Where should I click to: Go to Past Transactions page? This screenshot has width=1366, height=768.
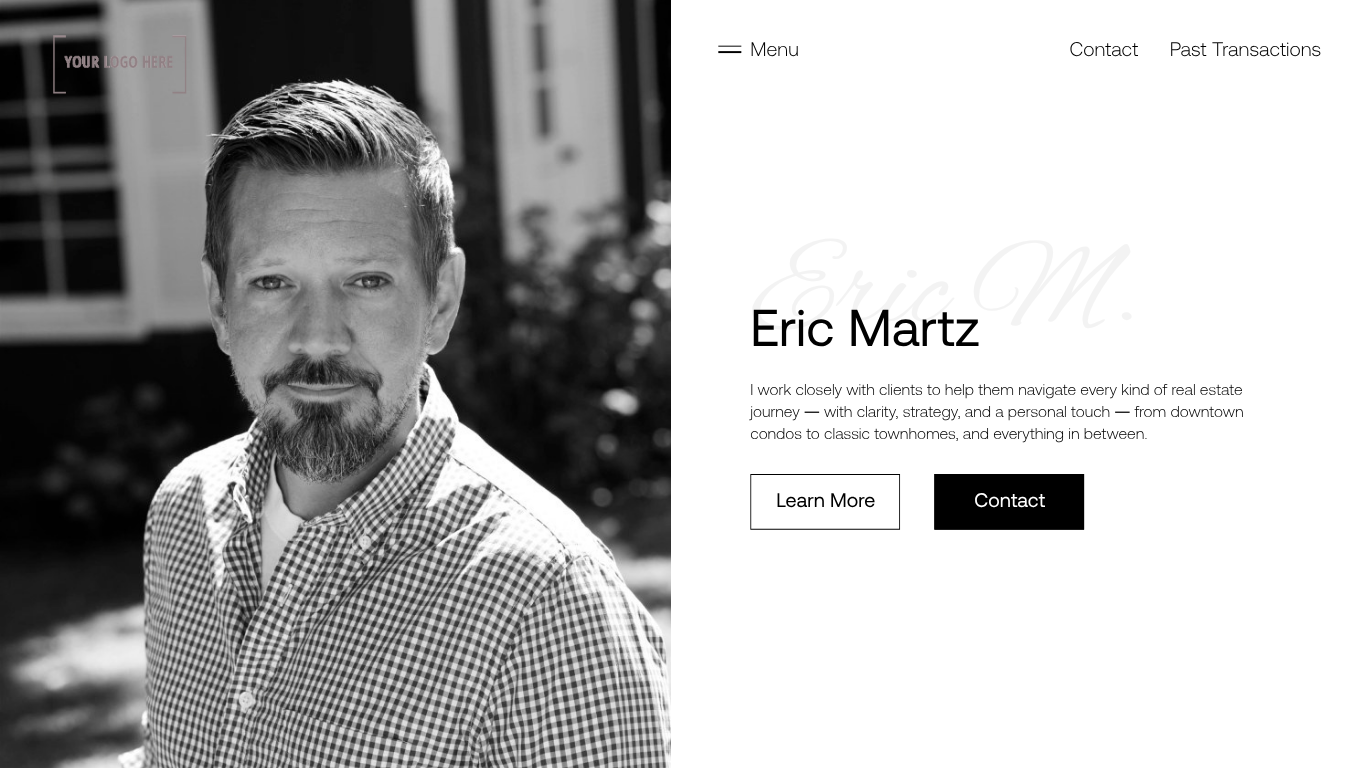pyautogui.click(x=1245, y=49)
